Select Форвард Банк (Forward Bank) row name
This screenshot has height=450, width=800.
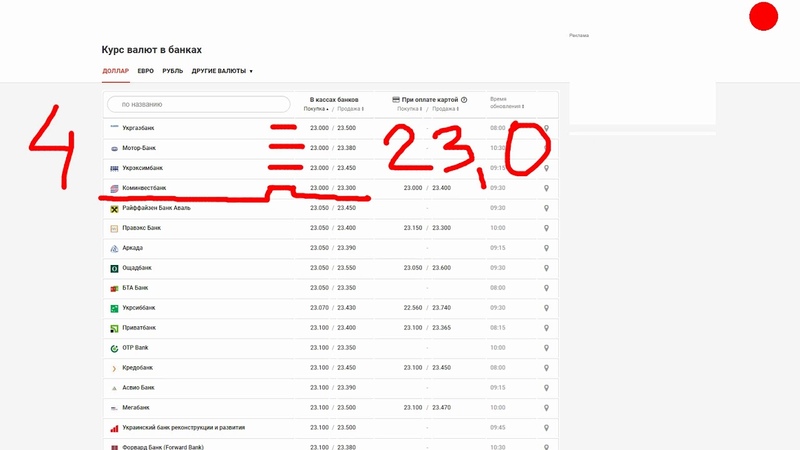[x=163, y=447]
